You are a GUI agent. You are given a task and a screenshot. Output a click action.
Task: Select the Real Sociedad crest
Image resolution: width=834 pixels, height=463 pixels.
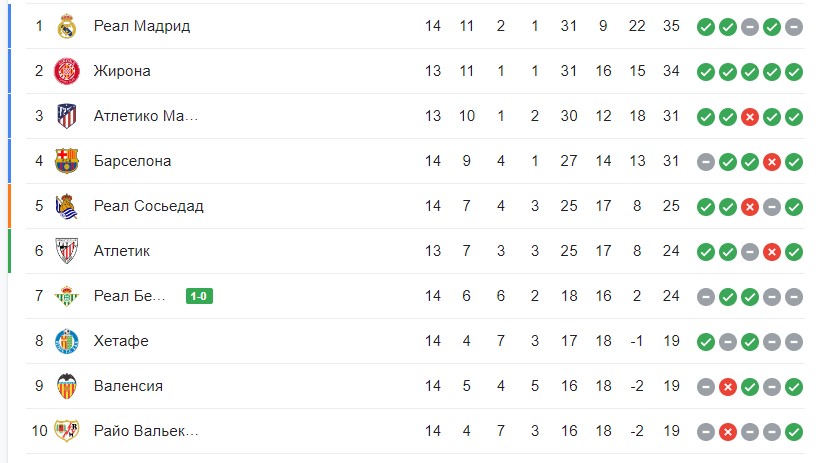[x=66, y=206]
